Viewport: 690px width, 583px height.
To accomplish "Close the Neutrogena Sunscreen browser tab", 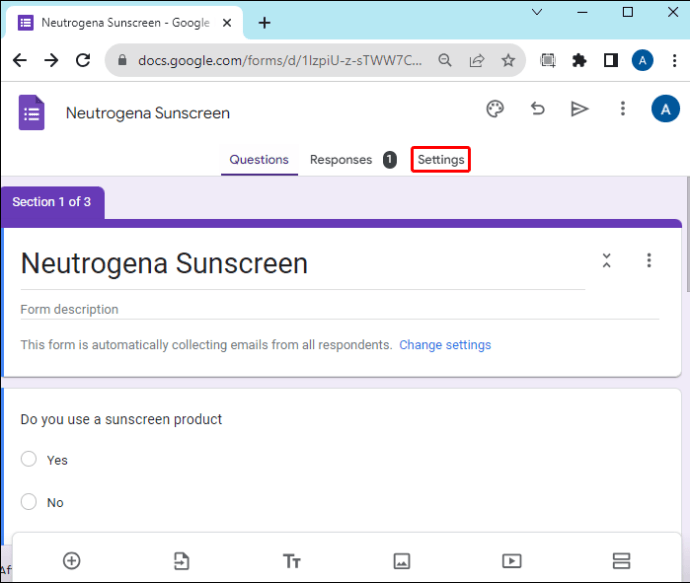I will click(x=227, y=23).
